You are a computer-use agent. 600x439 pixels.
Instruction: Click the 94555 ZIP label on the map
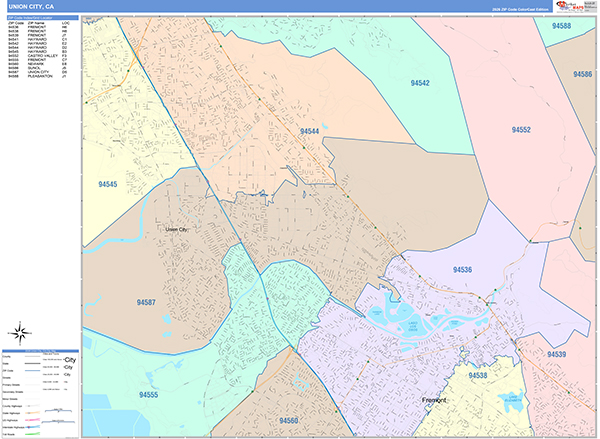148,395
